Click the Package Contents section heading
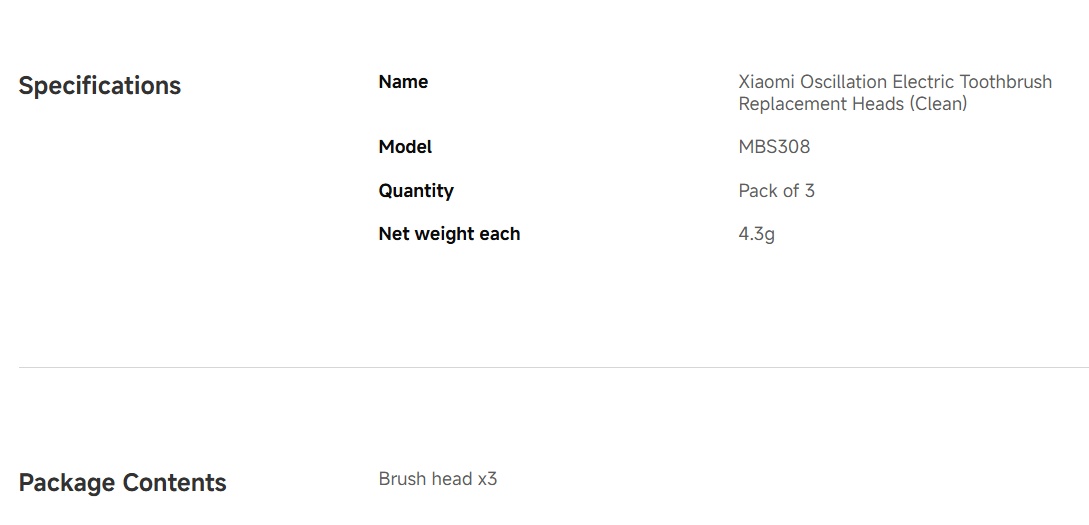The height and width of the screenshot is (525, 1089). tap(122, 483)
